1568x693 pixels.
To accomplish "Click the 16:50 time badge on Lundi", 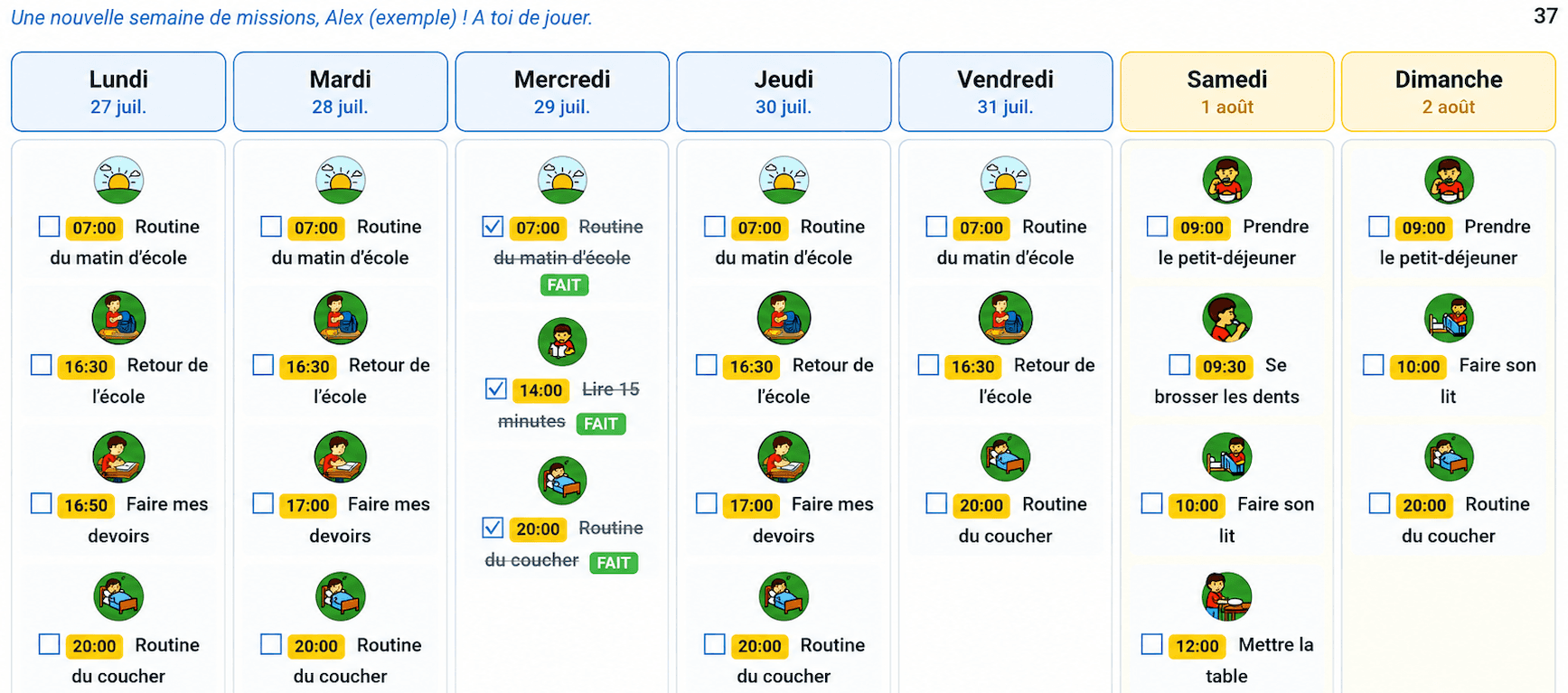I will tap(86, 505).
